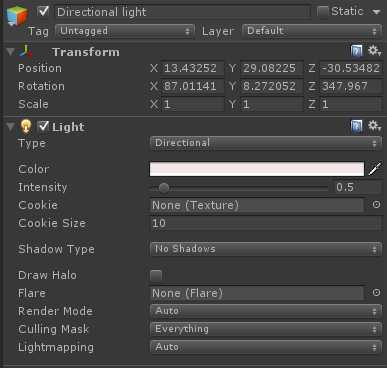Enable the Draw Halo checkbox
Viewport: 387px width, 368px height.
coord(156,275)
